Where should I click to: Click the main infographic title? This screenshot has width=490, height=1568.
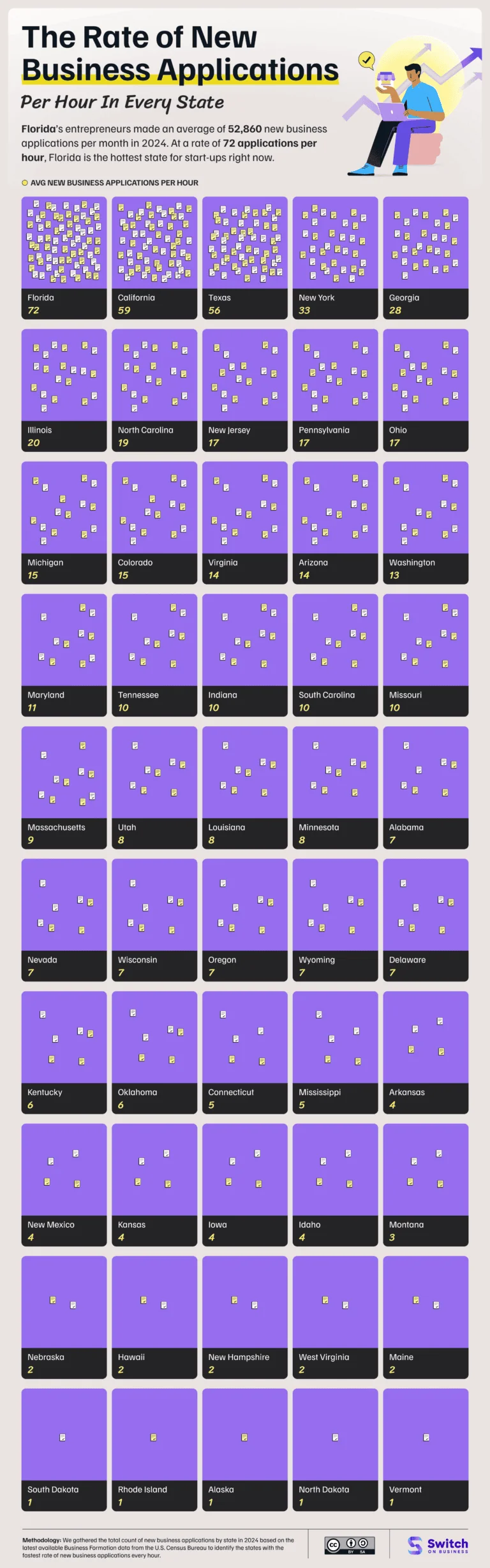(180, 54)
